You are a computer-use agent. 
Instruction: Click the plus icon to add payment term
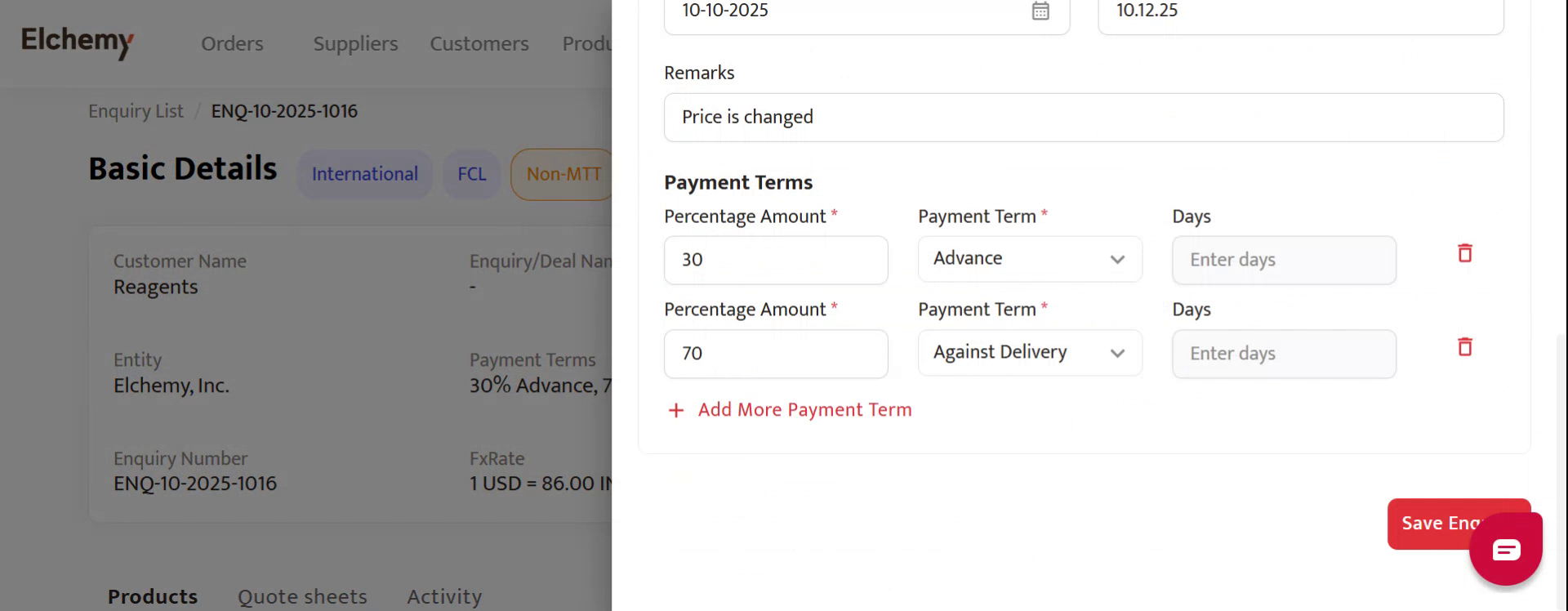[676, 410]
